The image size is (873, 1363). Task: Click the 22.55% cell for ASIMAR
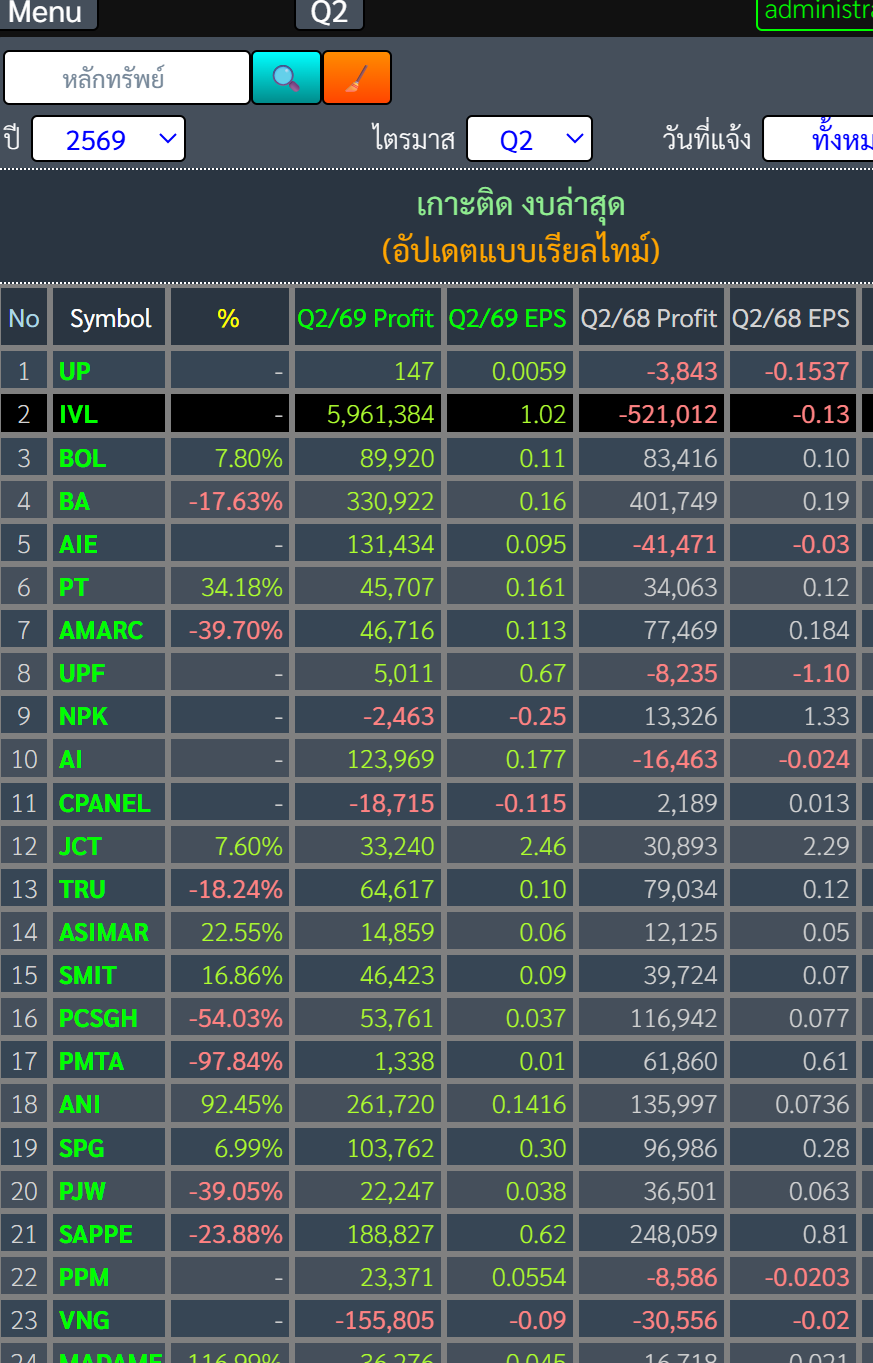[x=230, y=932]
